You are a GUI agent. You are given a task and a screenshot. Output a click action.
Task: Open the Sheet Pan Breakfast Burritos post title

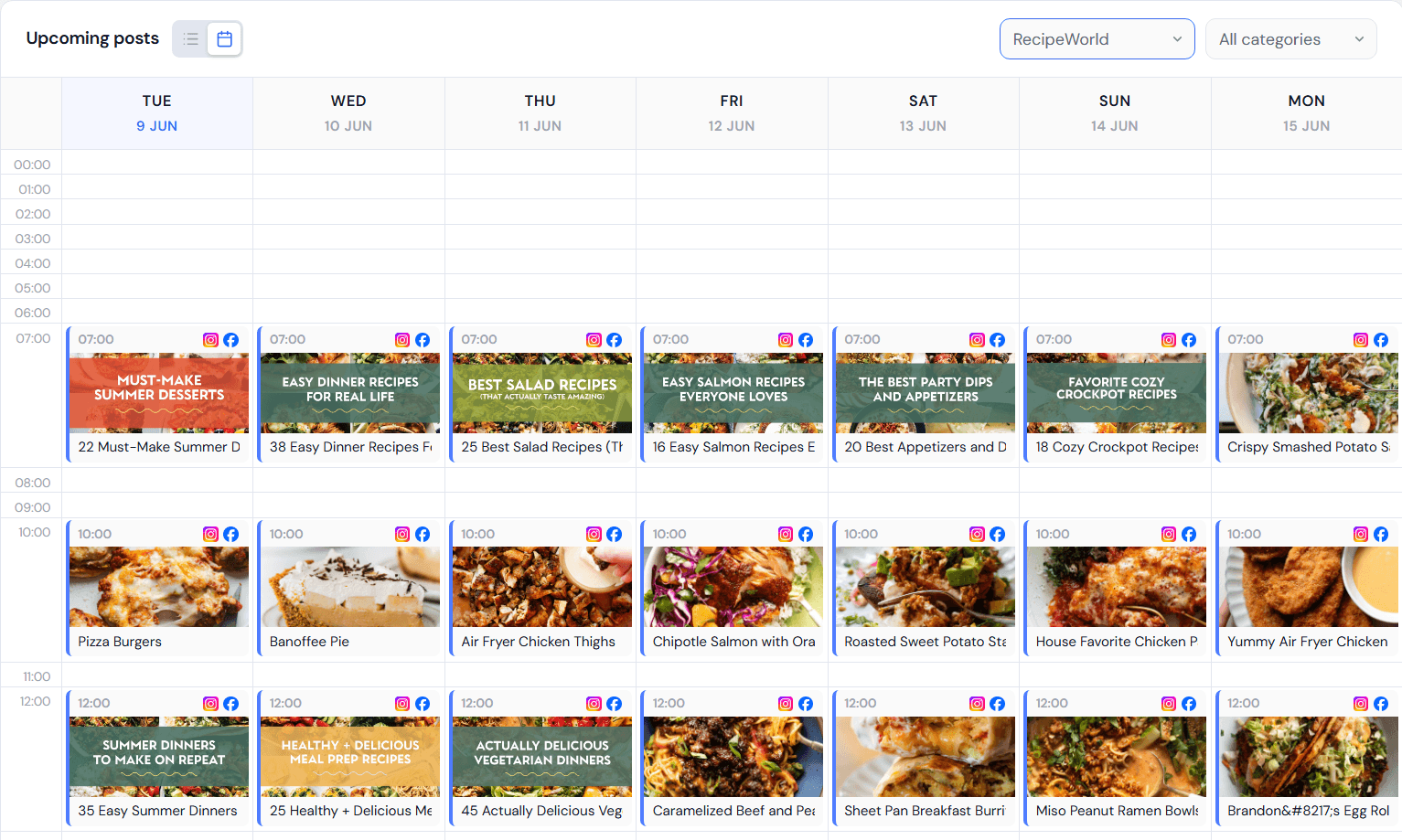click(x=925, y=811)
